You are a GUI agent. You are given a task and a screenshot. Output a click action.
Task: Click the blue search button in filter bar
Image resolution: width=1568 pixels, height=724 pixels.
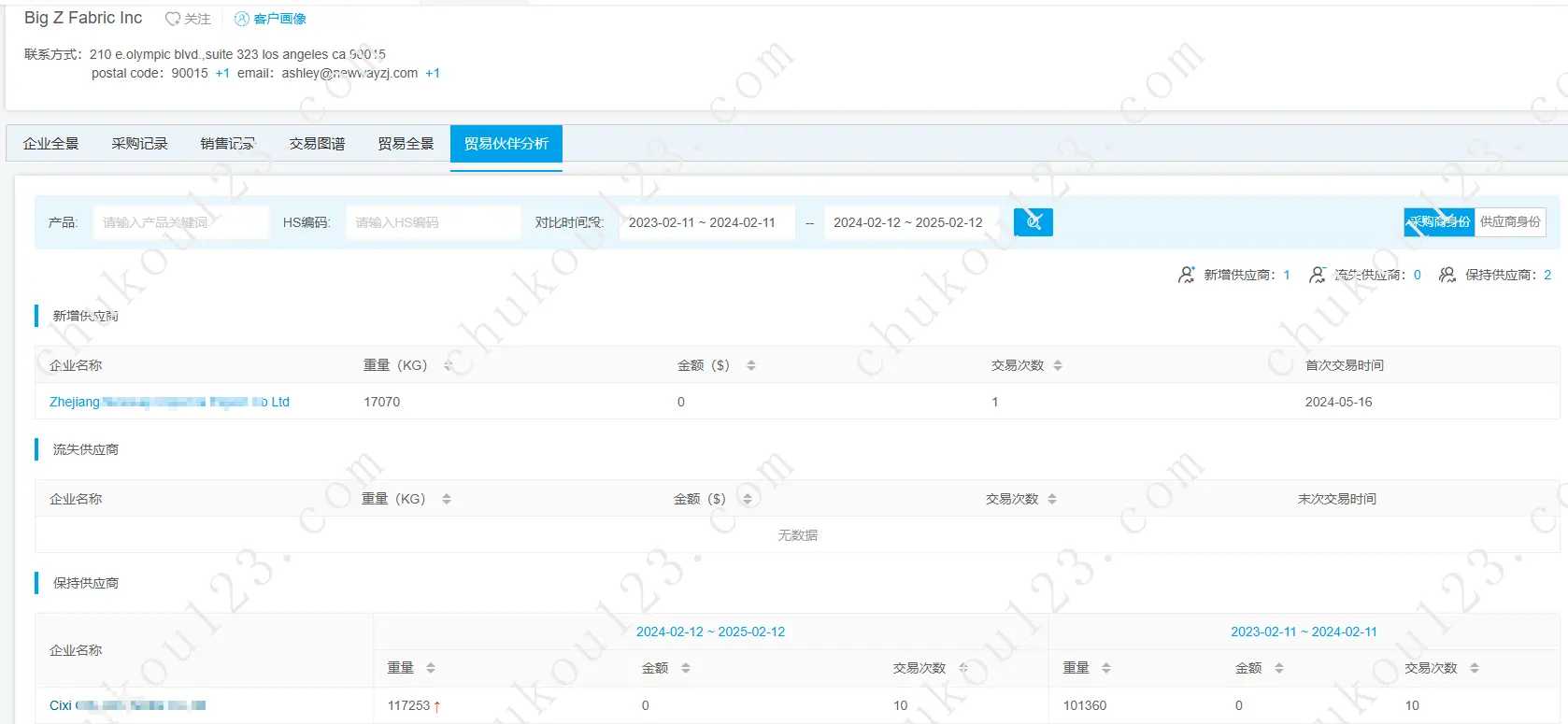point(1033,222)
